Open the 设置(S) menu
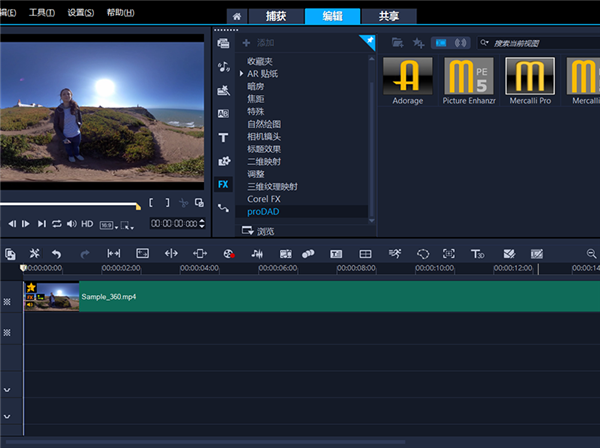Image resolution: width=600 pixels, height=448 pixels. coord(82,13)
